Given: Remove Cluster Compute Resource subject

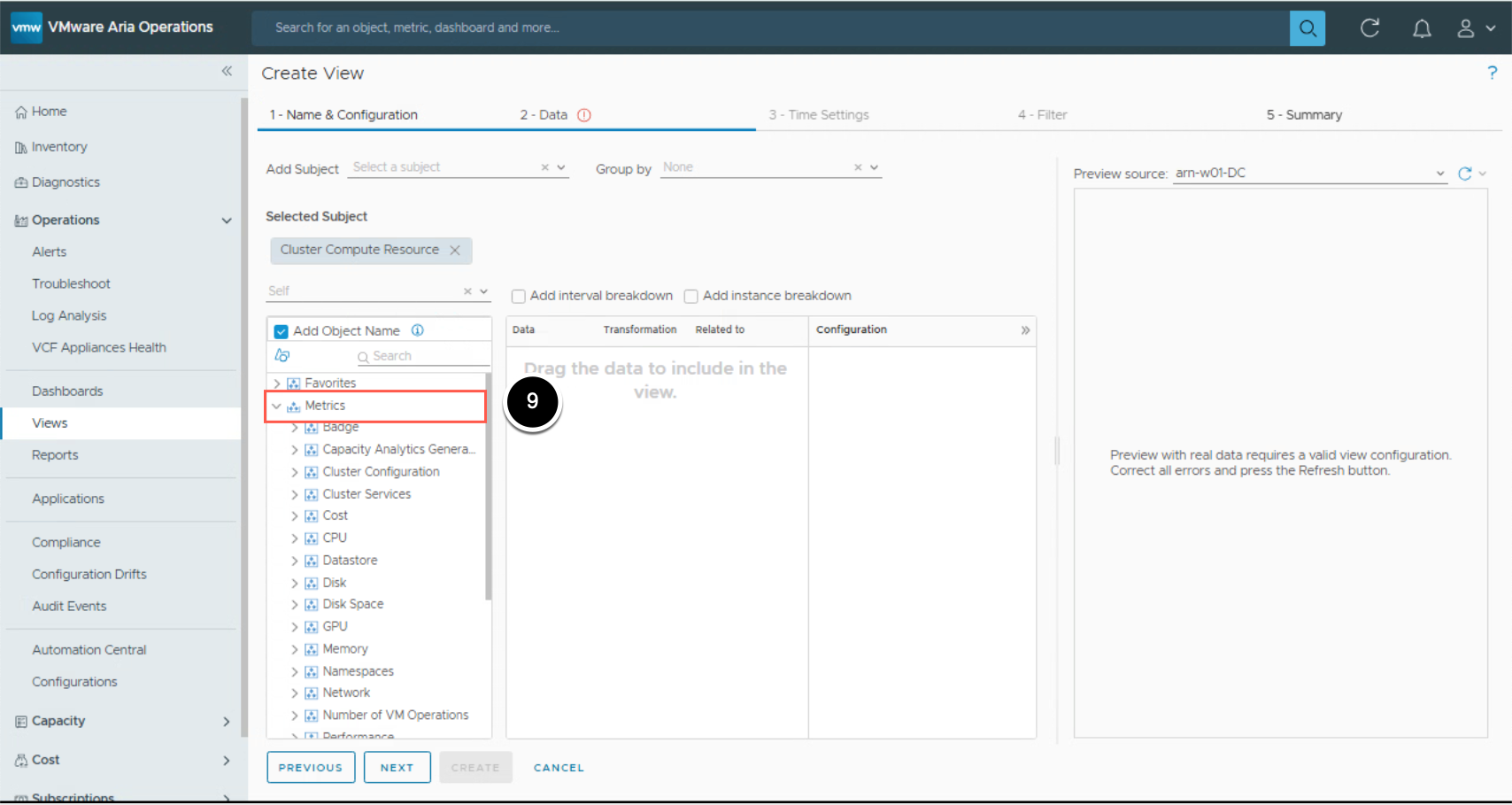Looking at the screenshot, I should 455,251.
